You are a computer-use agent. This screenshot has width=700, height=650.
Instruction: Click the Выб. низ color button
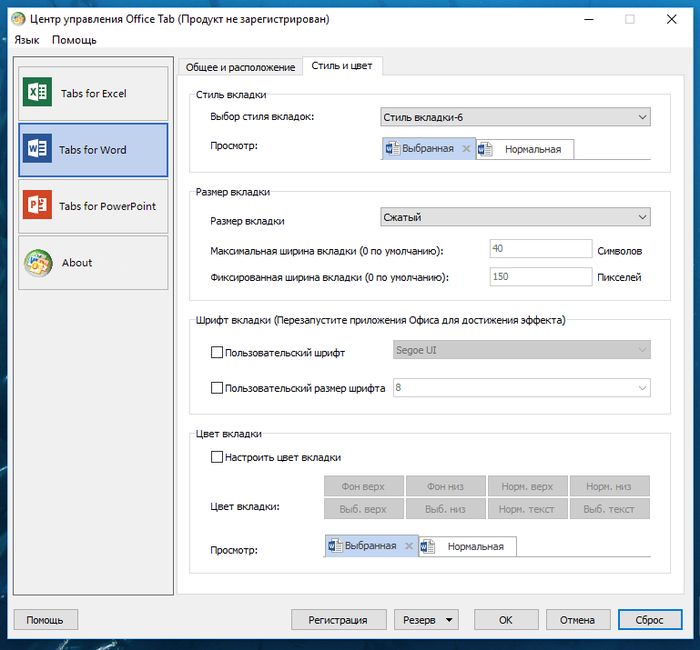(x=446, y=508)
